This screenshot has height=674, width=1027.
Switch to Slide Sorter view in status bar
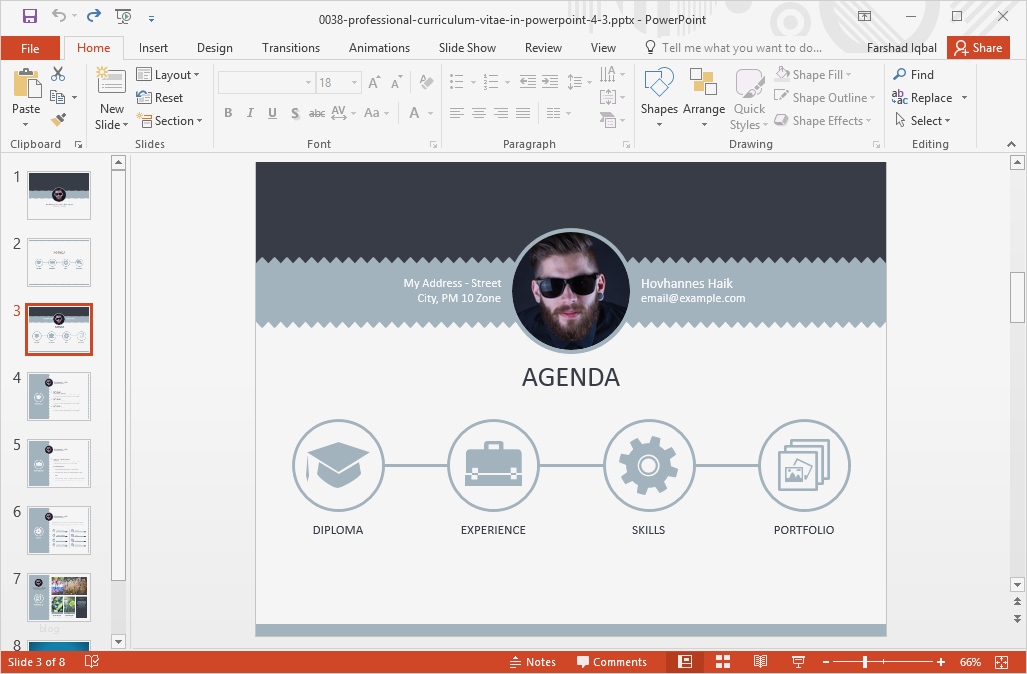[723, 662]
